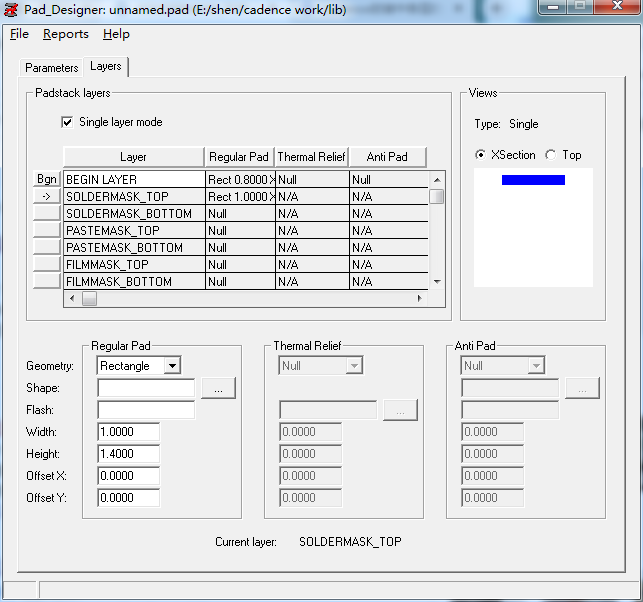Click the layer table scroll-up arrow
The width and height of the screenshot is (643, 602).
point(436,180)
